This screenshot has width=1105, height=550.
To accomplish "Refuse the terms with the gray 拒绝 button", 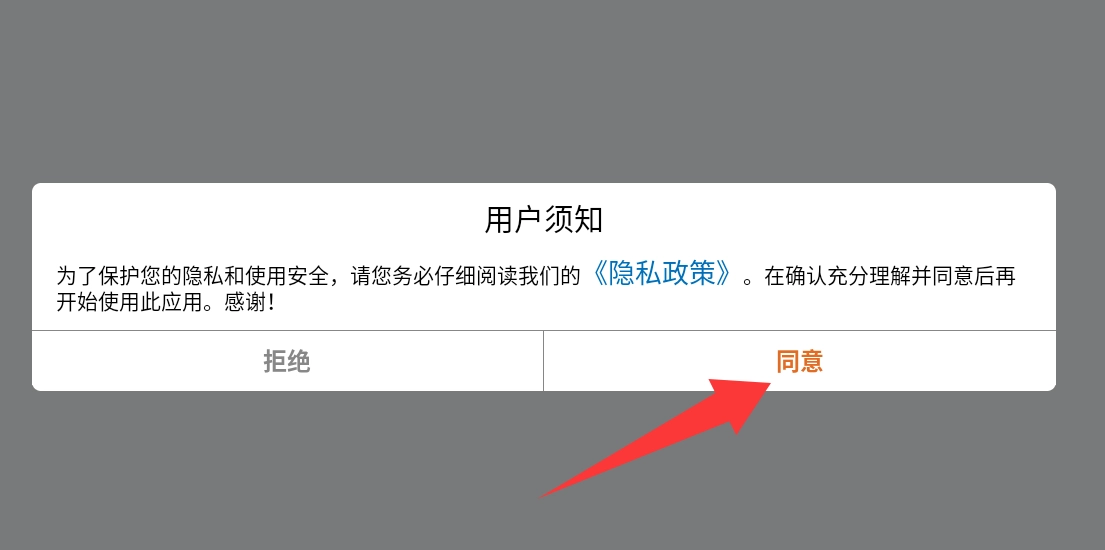I will pyautogui.click(x=288, y=362).
